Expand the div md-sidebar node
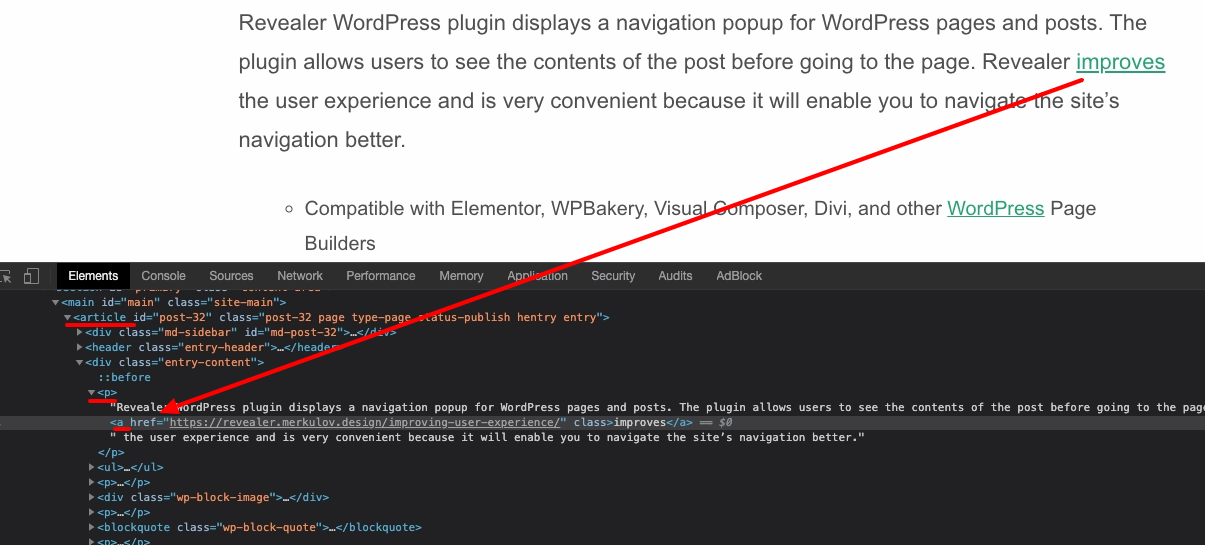This screenshot has height=545, width=1205. coord(80,332)
